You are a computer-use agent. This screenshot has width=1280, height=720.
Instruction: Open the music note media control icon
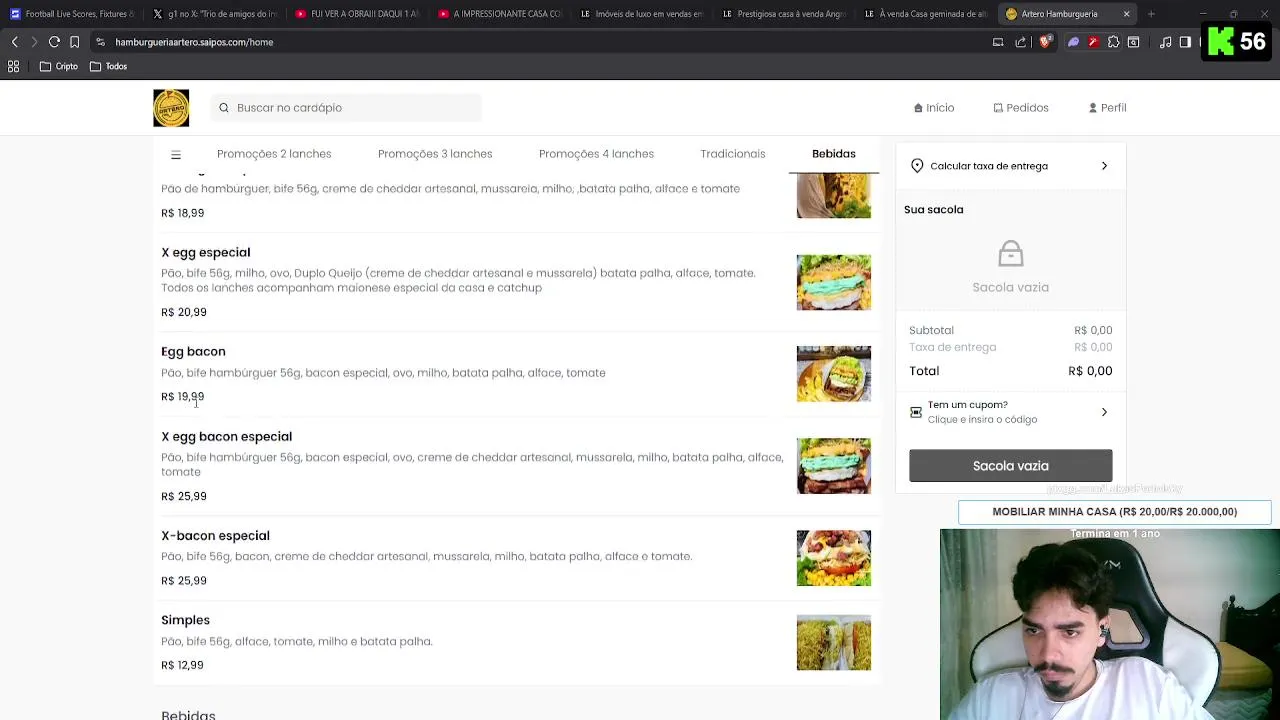click(x=1166, y=42)
